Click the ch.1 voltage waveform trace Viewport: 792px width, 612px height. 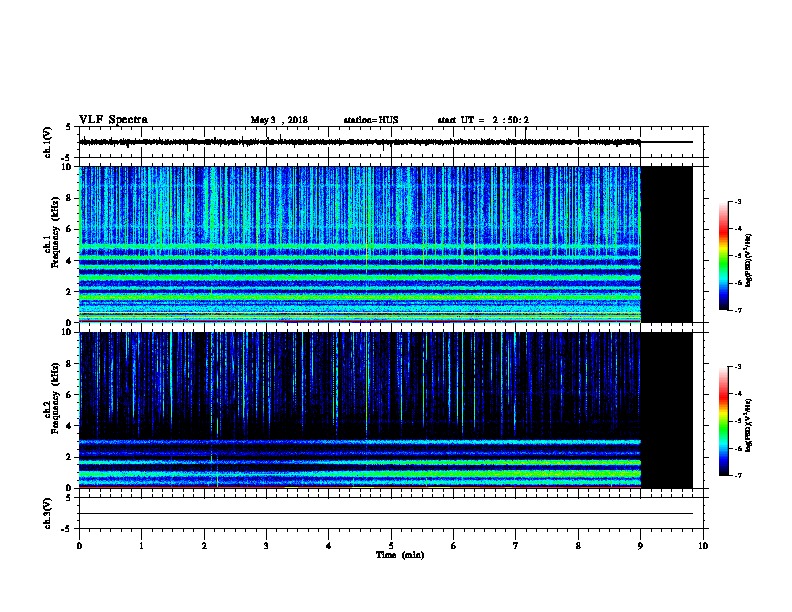(x=385, y=142)
